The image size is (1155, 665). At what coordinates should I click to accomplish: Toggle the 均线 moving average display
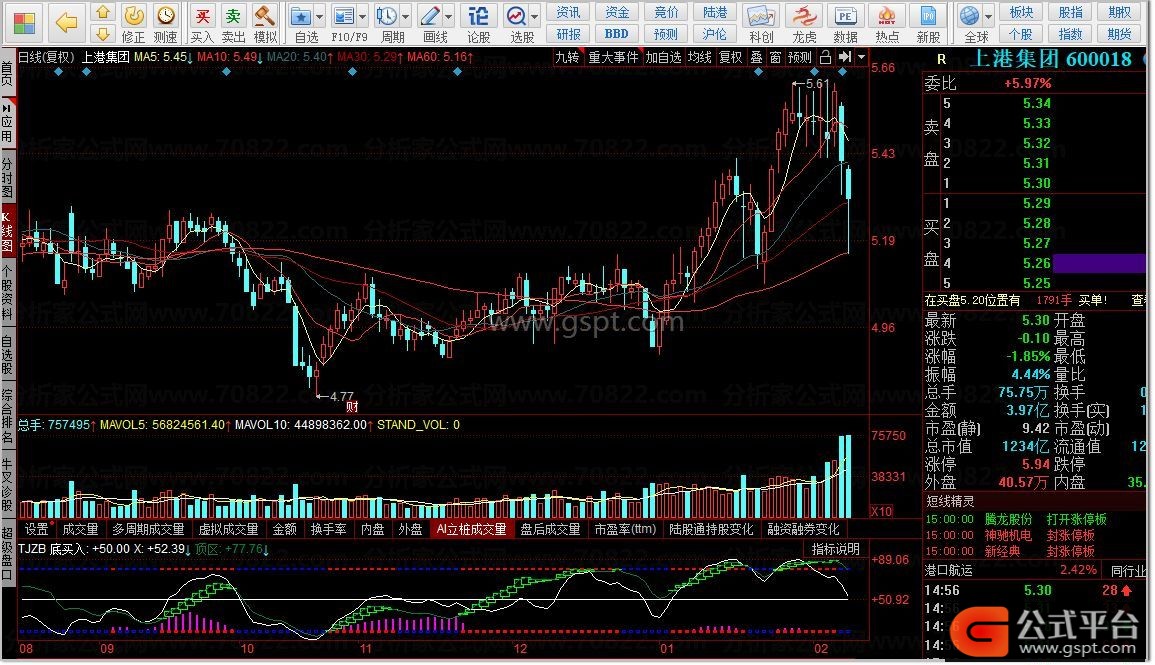(699, 58)
